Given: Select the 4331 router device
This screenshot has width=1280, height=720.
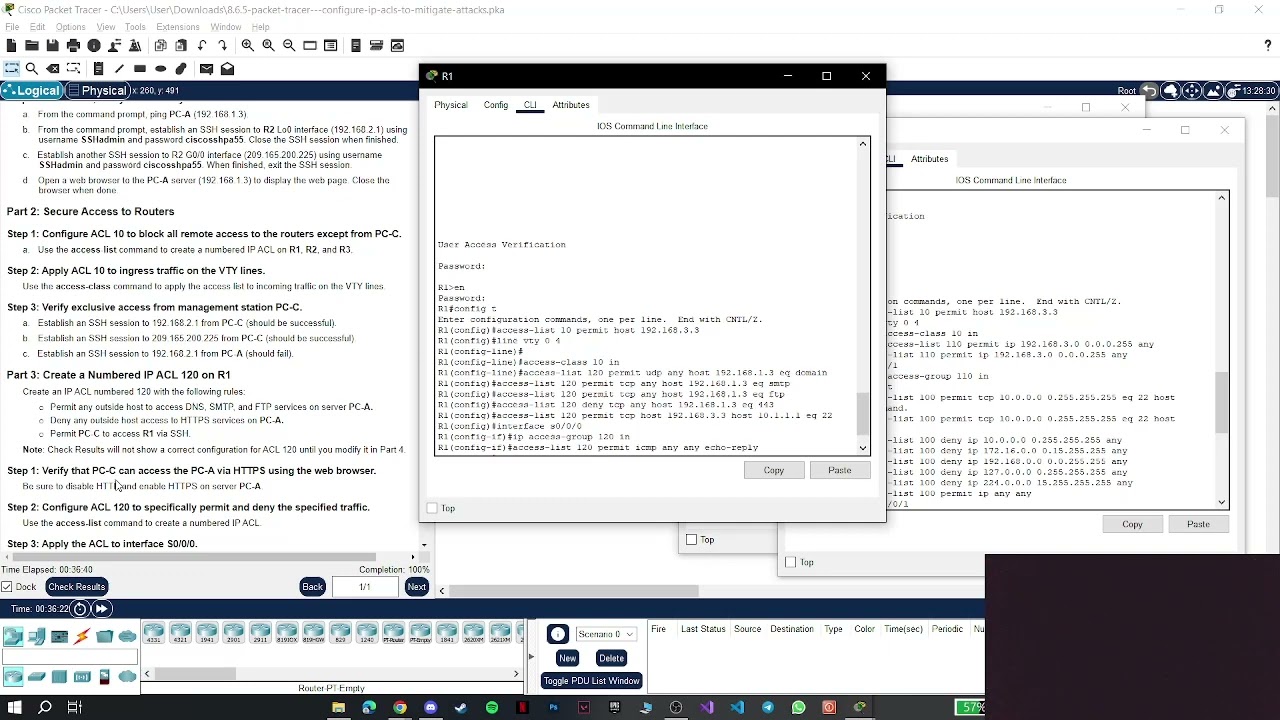Looking at the screenshot, I should (154, 632).
